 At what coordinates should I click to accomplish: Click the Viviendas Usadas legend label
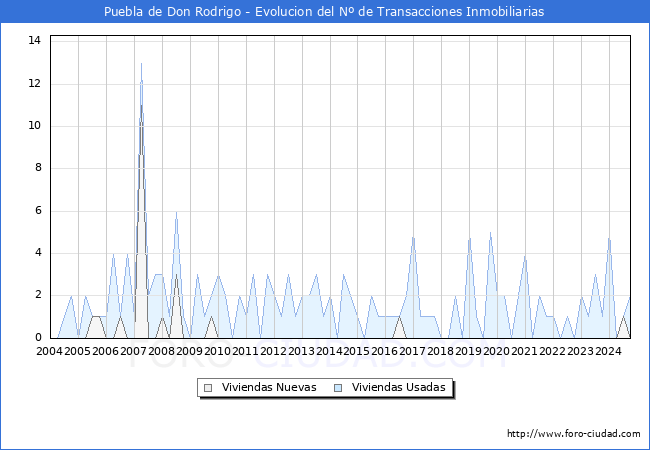point(399,387)
